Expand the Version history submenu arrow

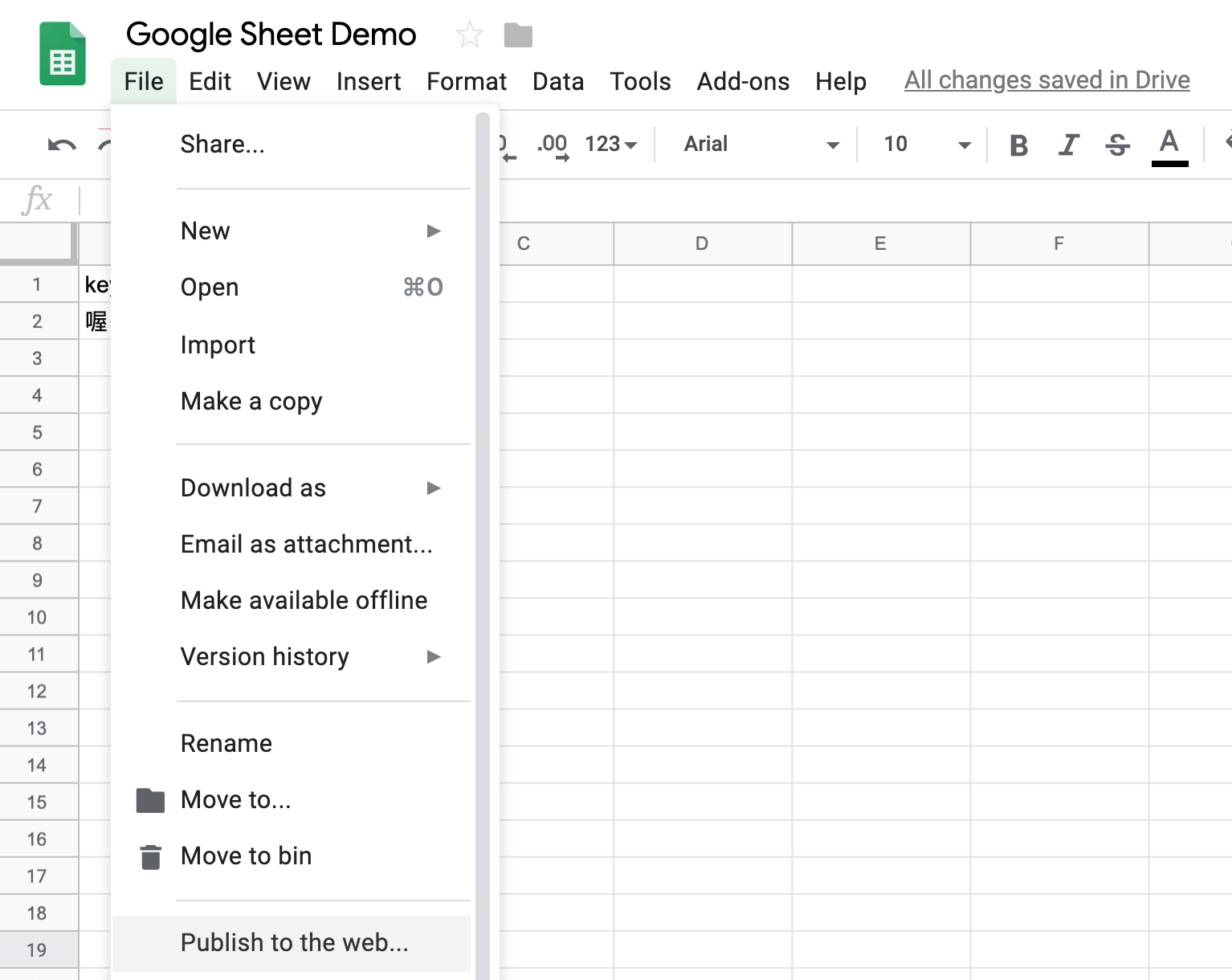point(434,657)
